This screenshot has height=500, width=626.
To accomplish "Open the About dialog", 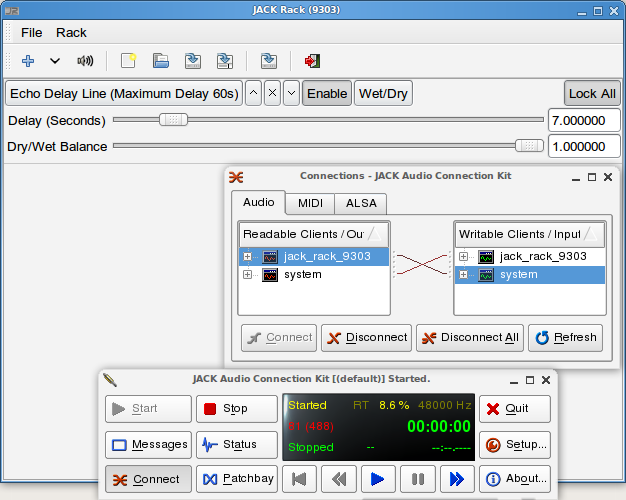I will click(515, 479).
